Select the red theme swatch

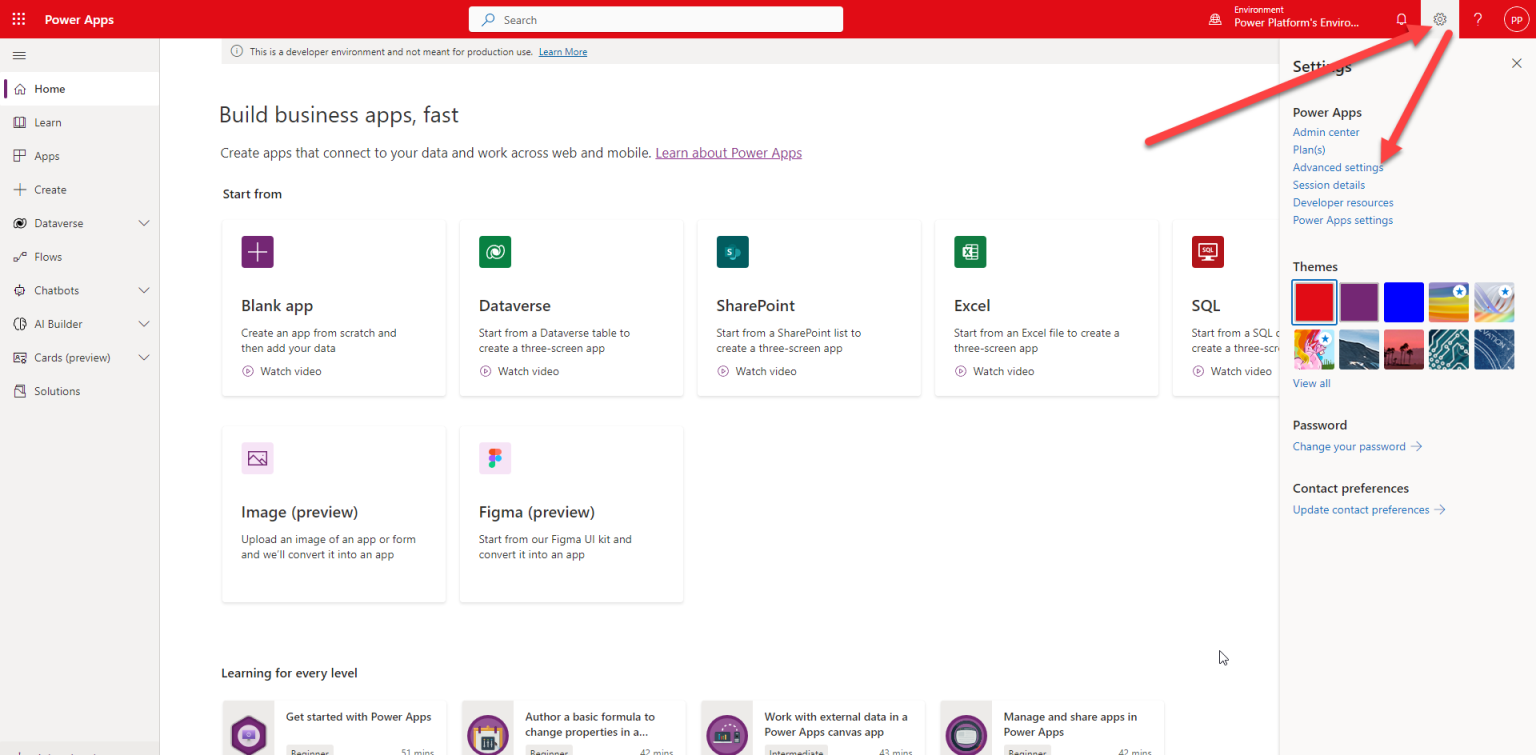click(1313, 302)
